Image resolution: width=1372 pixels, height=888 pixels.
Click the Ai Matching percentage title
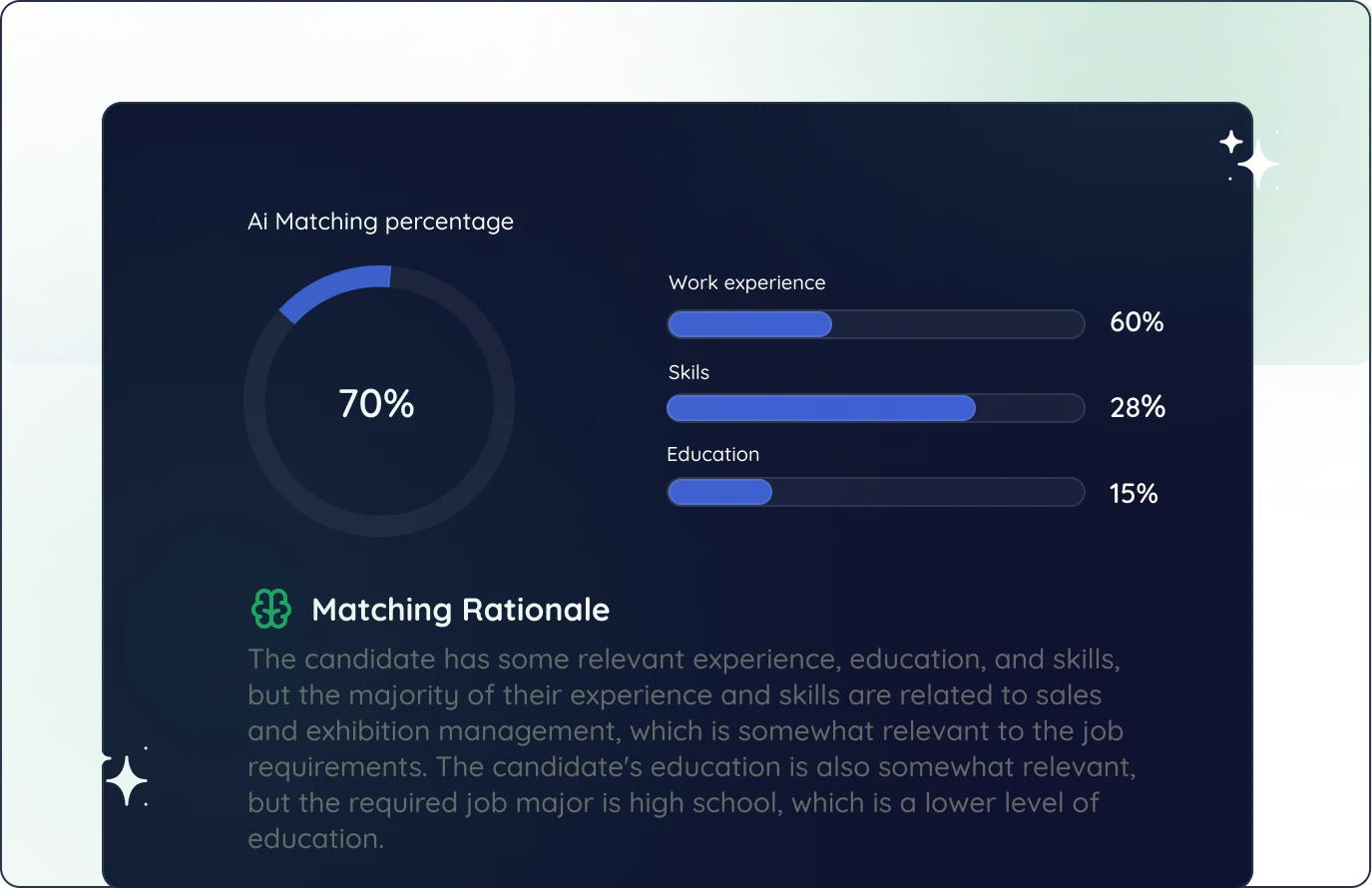pyautogui.click(x=380, y=222)
